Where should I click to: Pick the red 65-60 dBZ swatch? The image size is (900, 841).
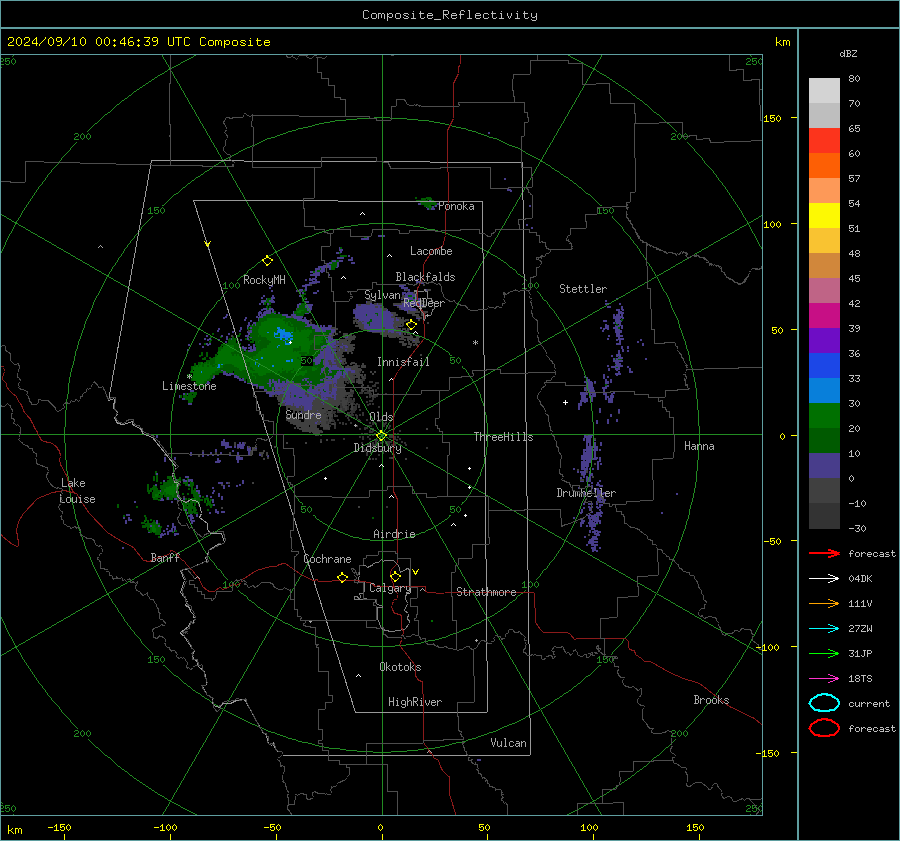[824, 141]
